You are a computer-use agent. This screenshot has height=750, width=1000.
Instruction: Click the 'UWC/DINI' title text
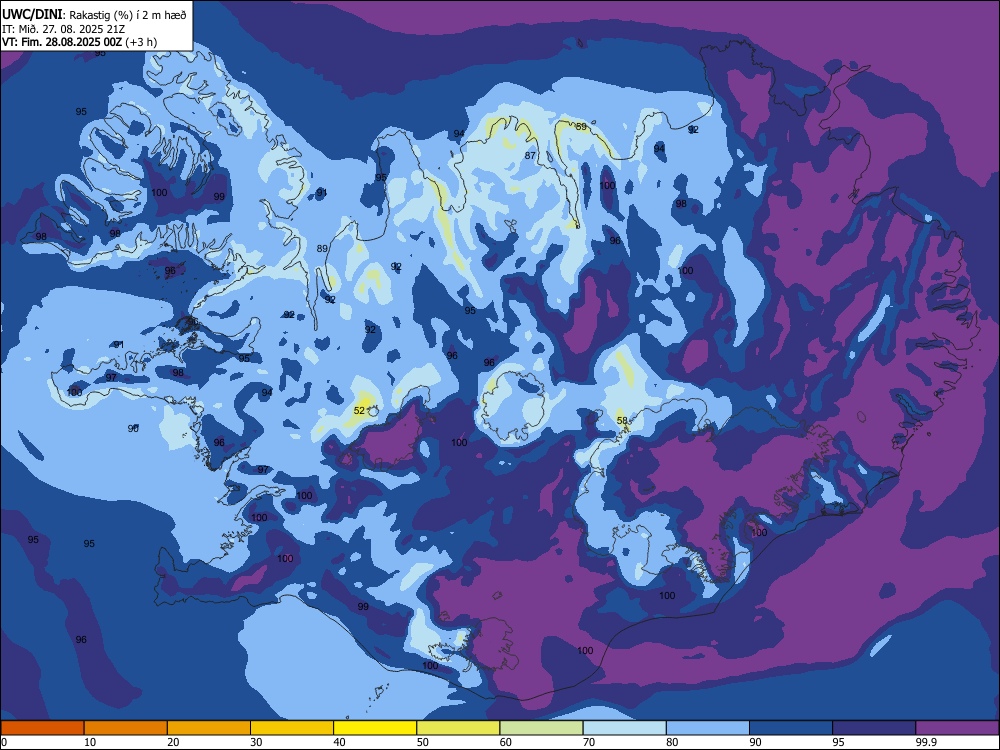(x=32, y=15)
